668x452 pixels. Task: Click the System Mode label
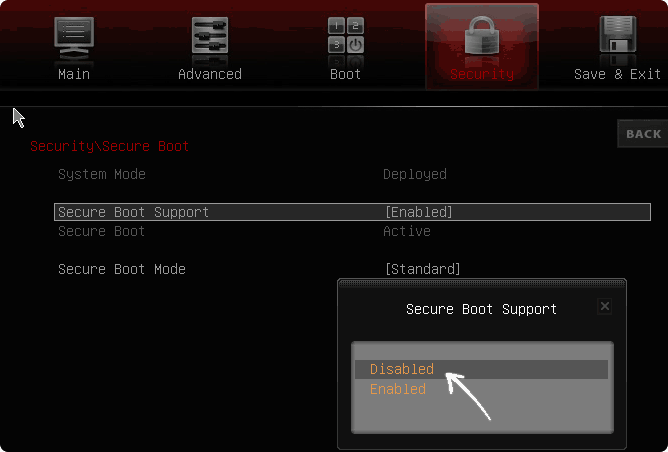coord(102,174)
